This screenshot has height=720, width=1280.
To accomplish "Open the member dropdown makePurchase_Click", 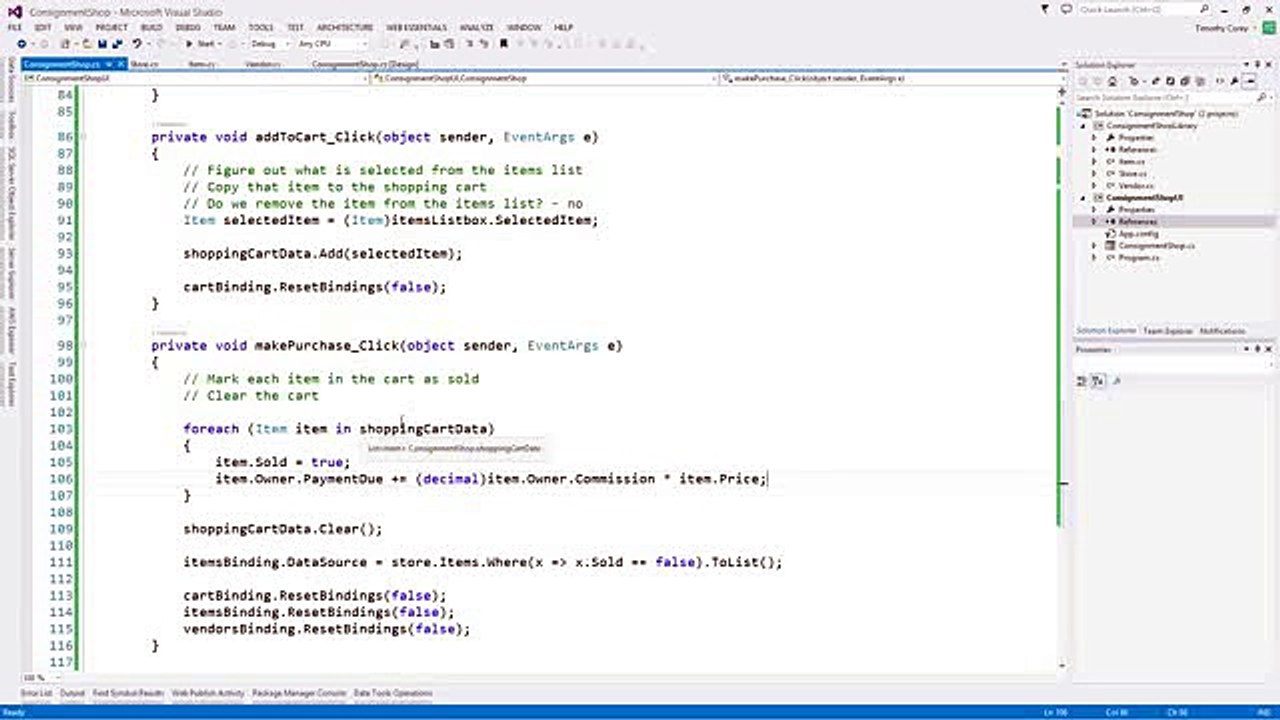I will coord(892,77).
